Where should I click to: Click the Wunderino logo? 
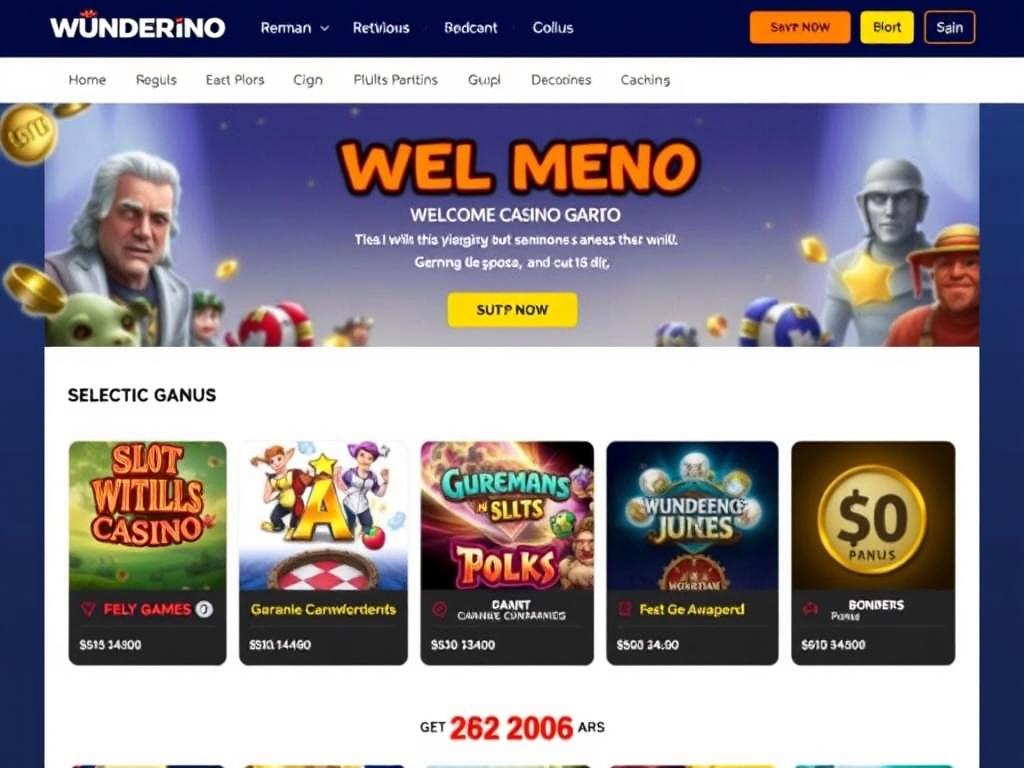[x=137, y=26]
